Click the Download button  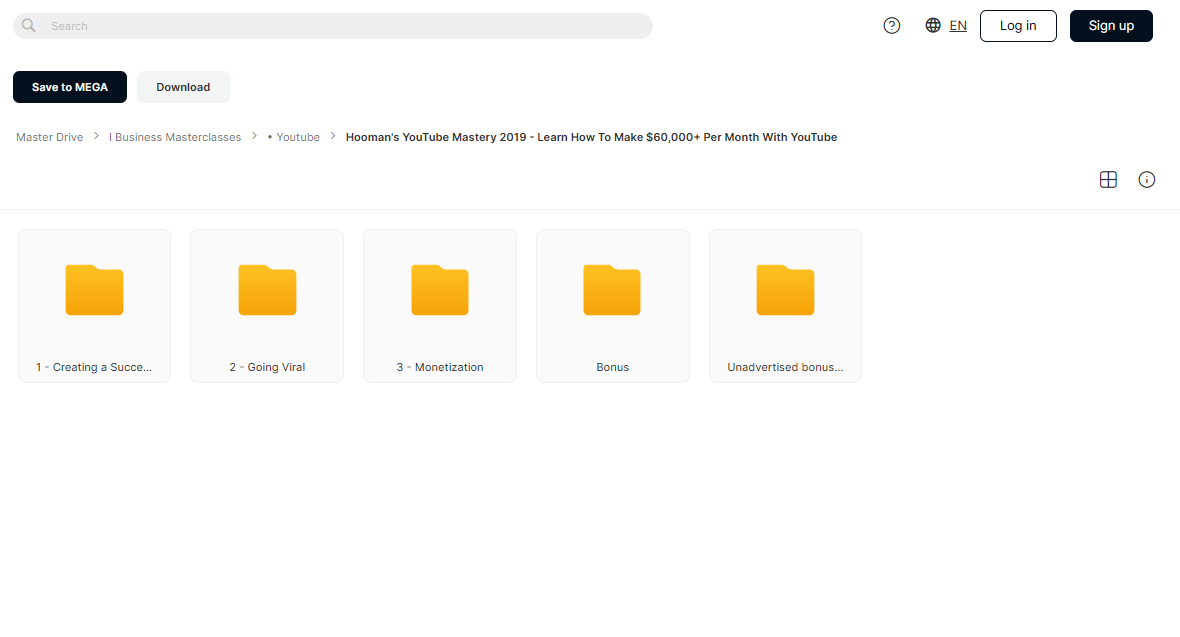pyautogui.click(x=183, y=87)
